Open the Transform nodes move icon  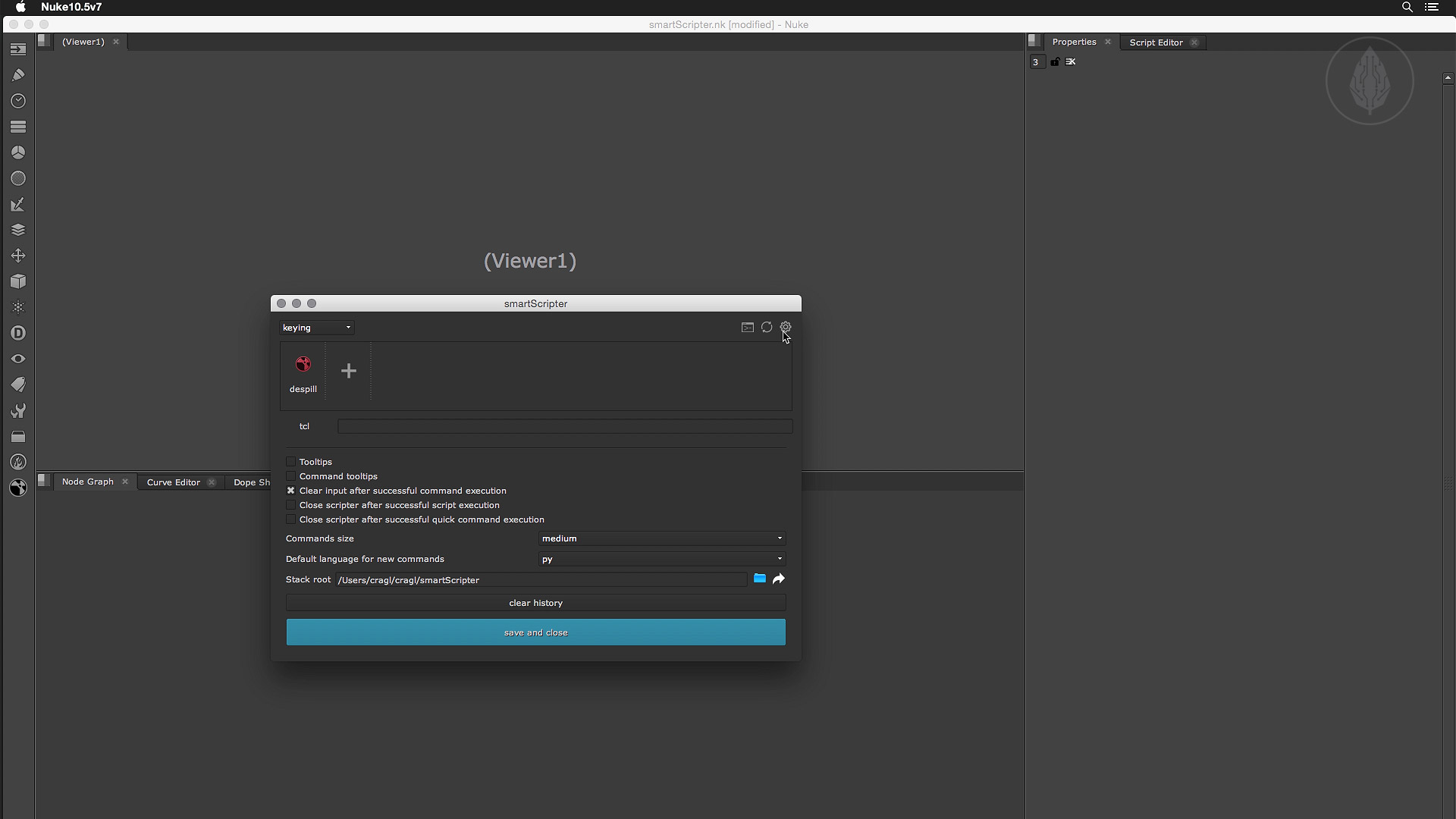pyautogui.click(x=18, y=256)
